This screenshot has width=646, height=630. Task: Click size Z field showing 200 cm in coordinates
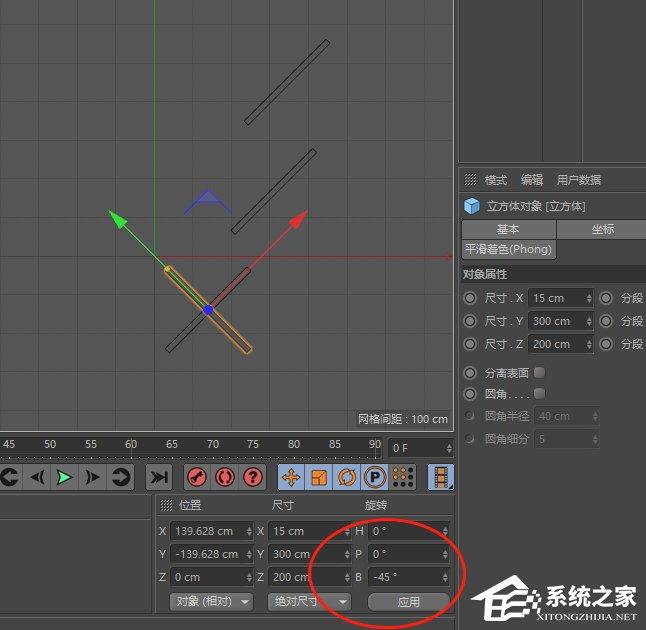coord(310,577)
